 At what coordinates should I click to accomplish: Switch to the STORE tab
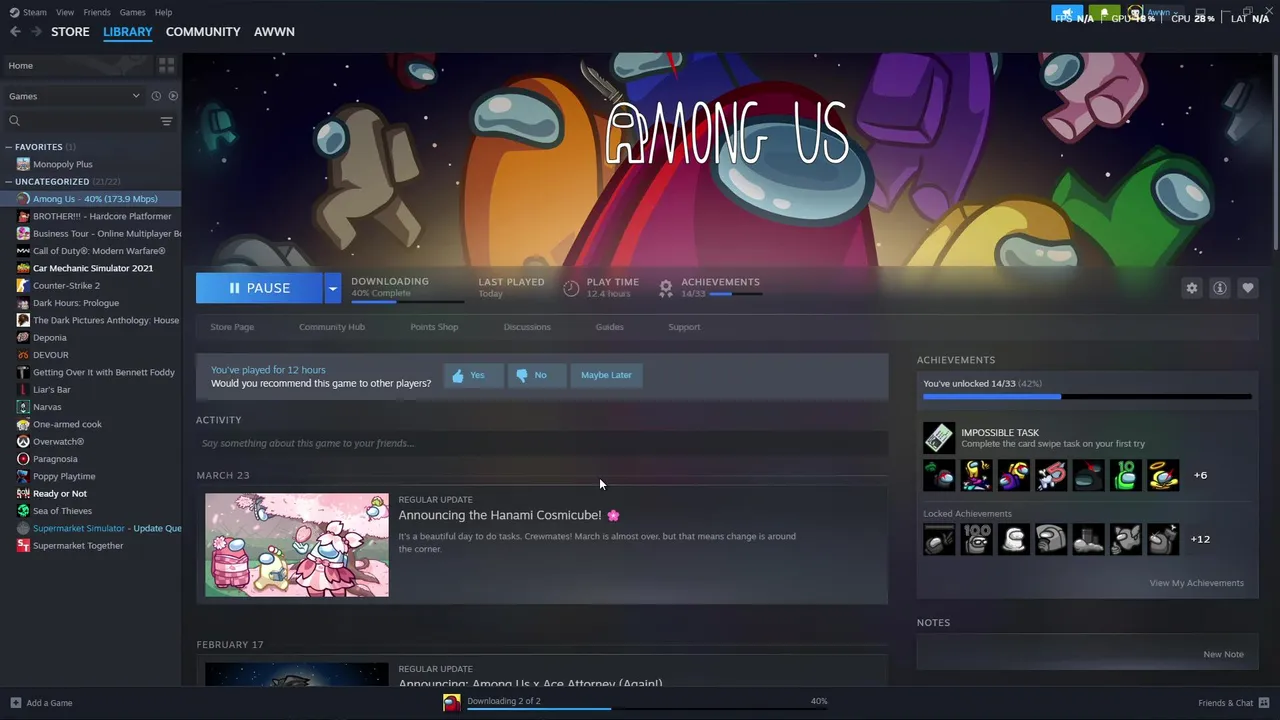(x=70, y=32)
